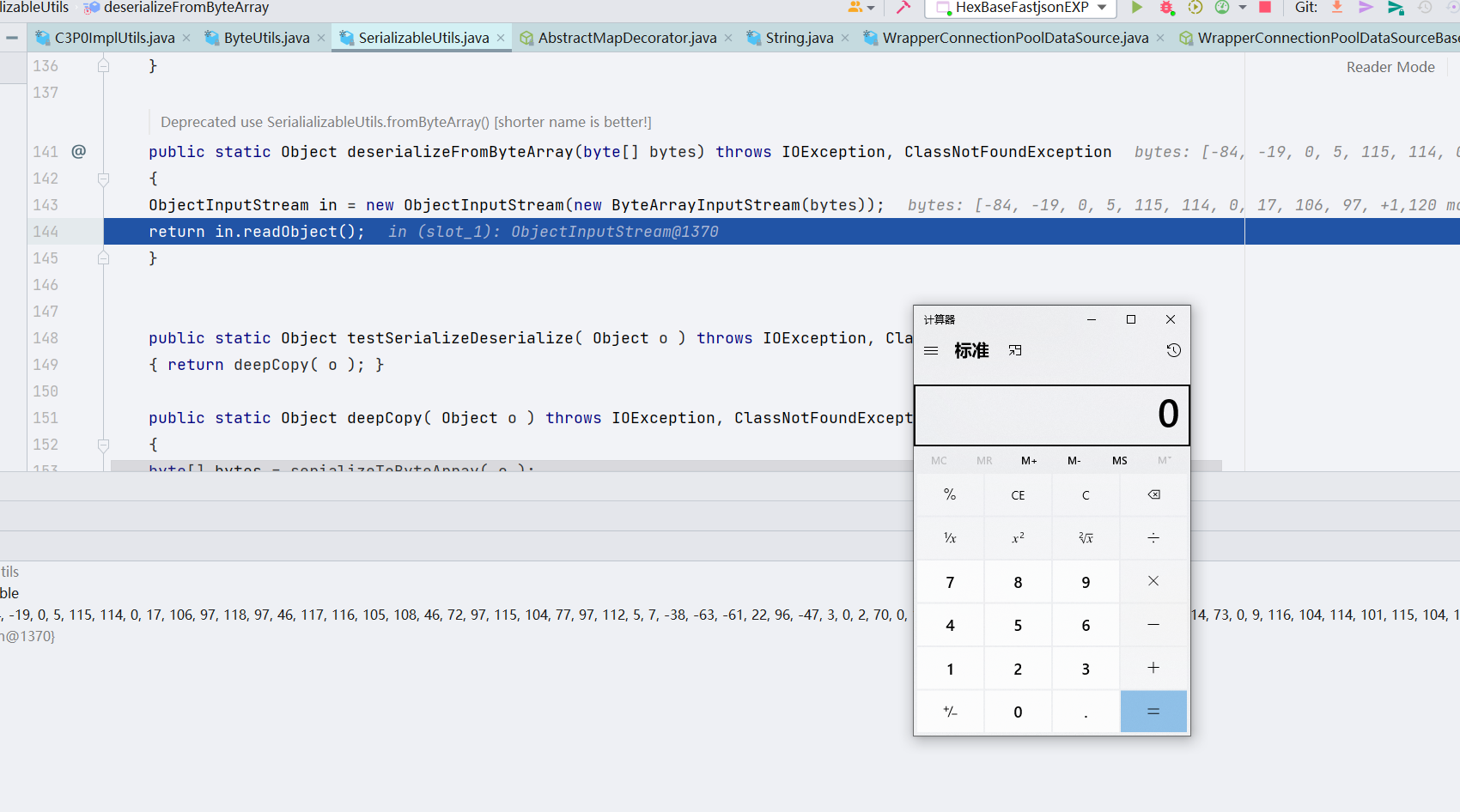Open calculator hamburger navigation menu
Viewport: 1460px width, 812px height.
931,350
